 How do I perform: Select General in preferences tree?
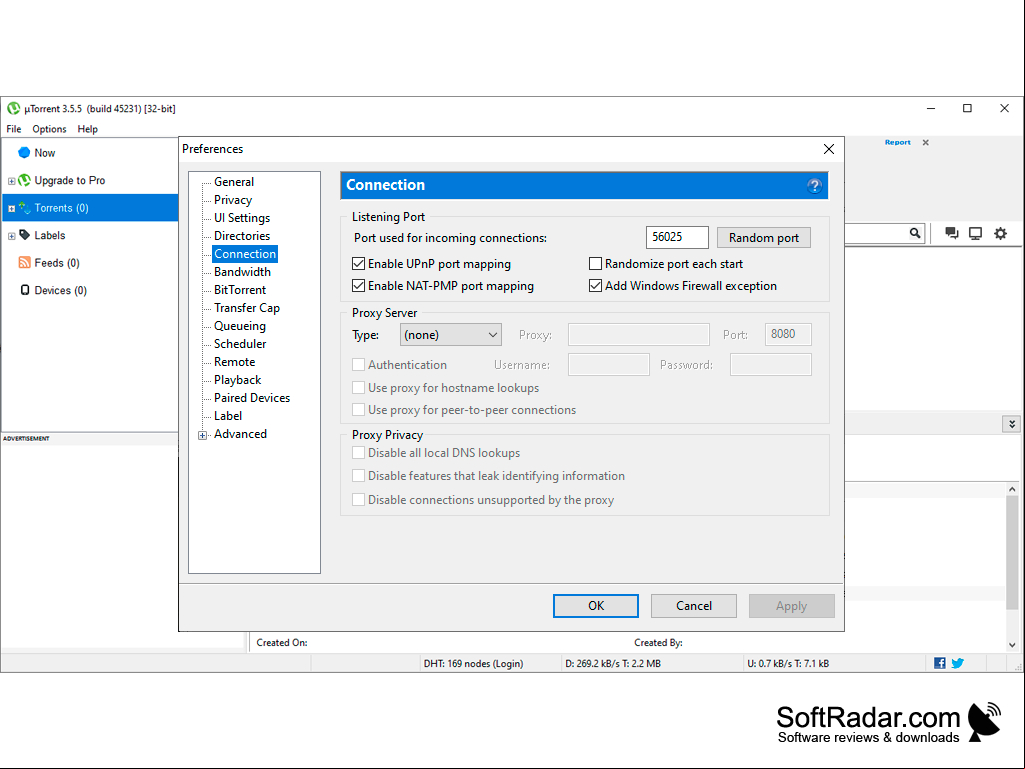point(234,182)
